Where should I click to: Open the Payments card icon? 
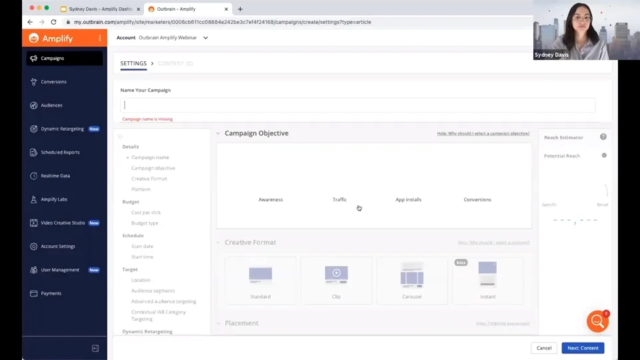(x=33, y=293)
